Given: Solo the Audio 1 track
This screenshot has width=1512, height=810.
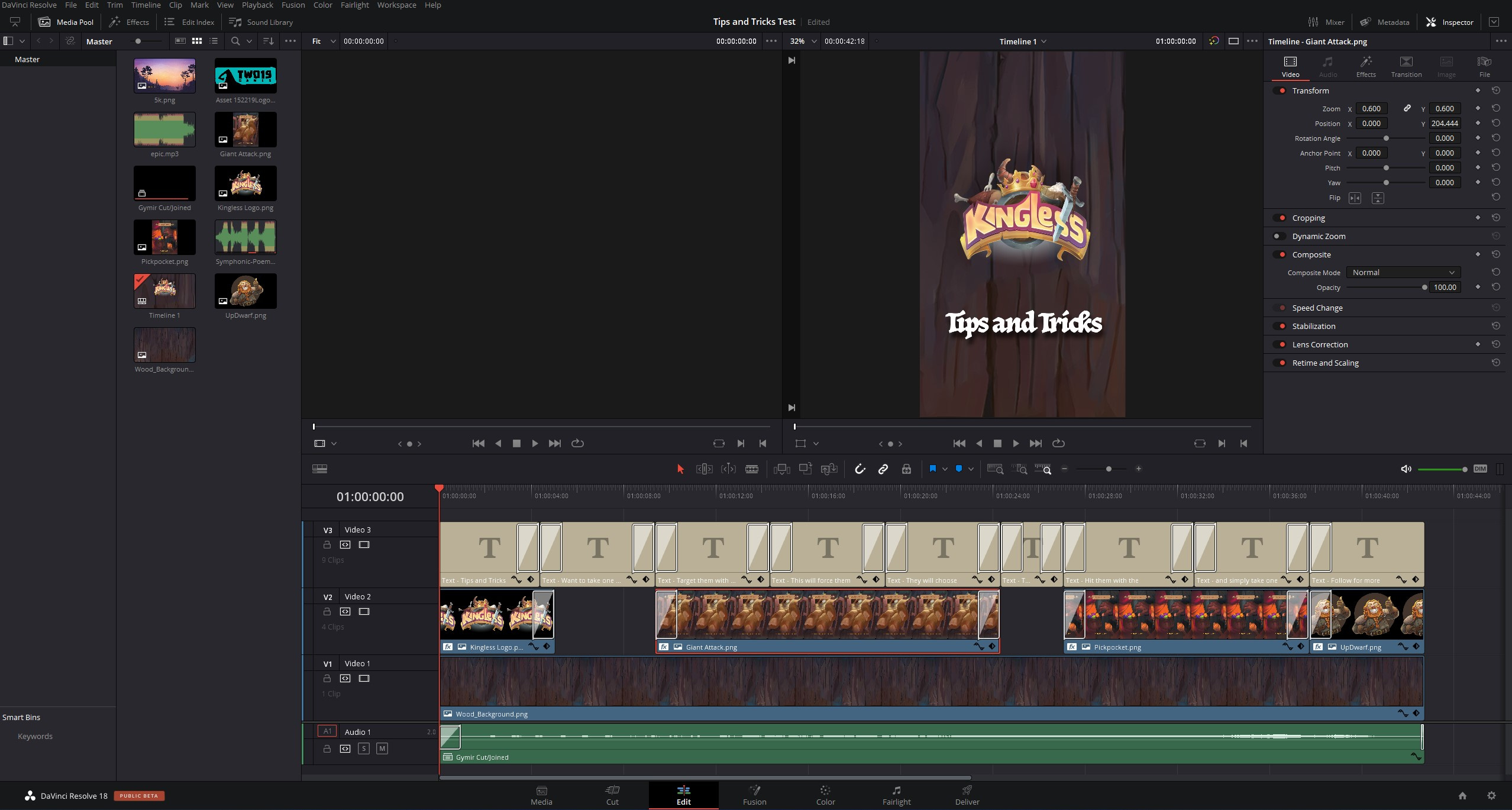Looking at the screenshot, I should [x=364, y=748].
